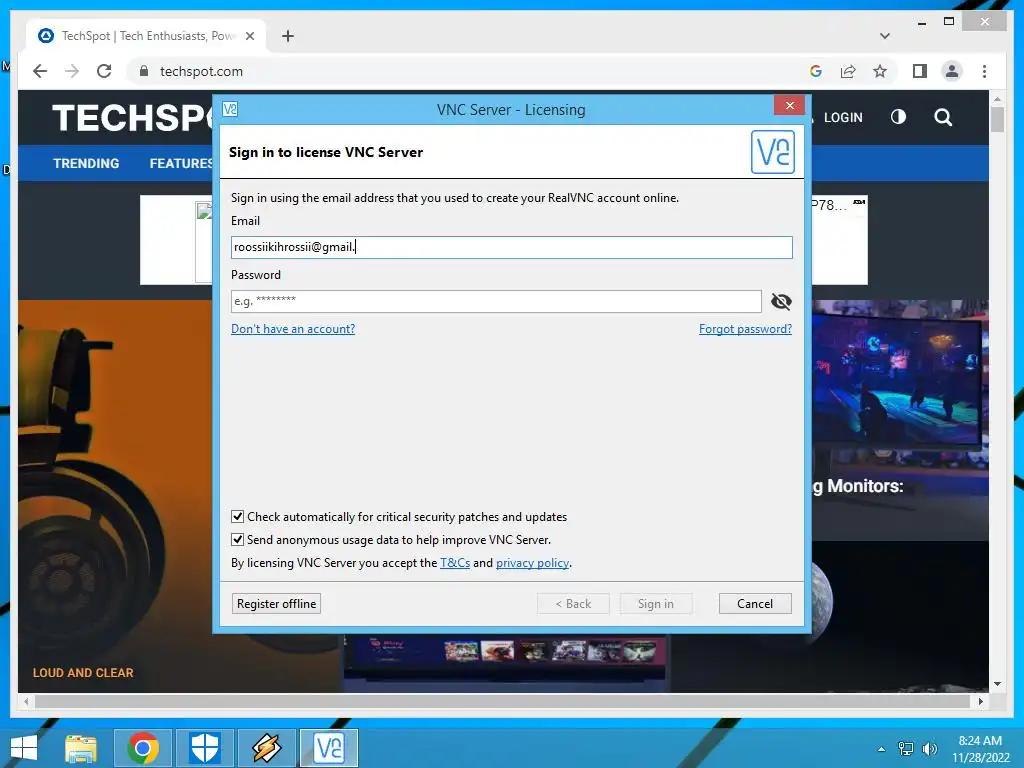The width and height of the screenshot is (1024, 768).
Task: Go forward in Chrome browser
Action: (x=72, y=71)
